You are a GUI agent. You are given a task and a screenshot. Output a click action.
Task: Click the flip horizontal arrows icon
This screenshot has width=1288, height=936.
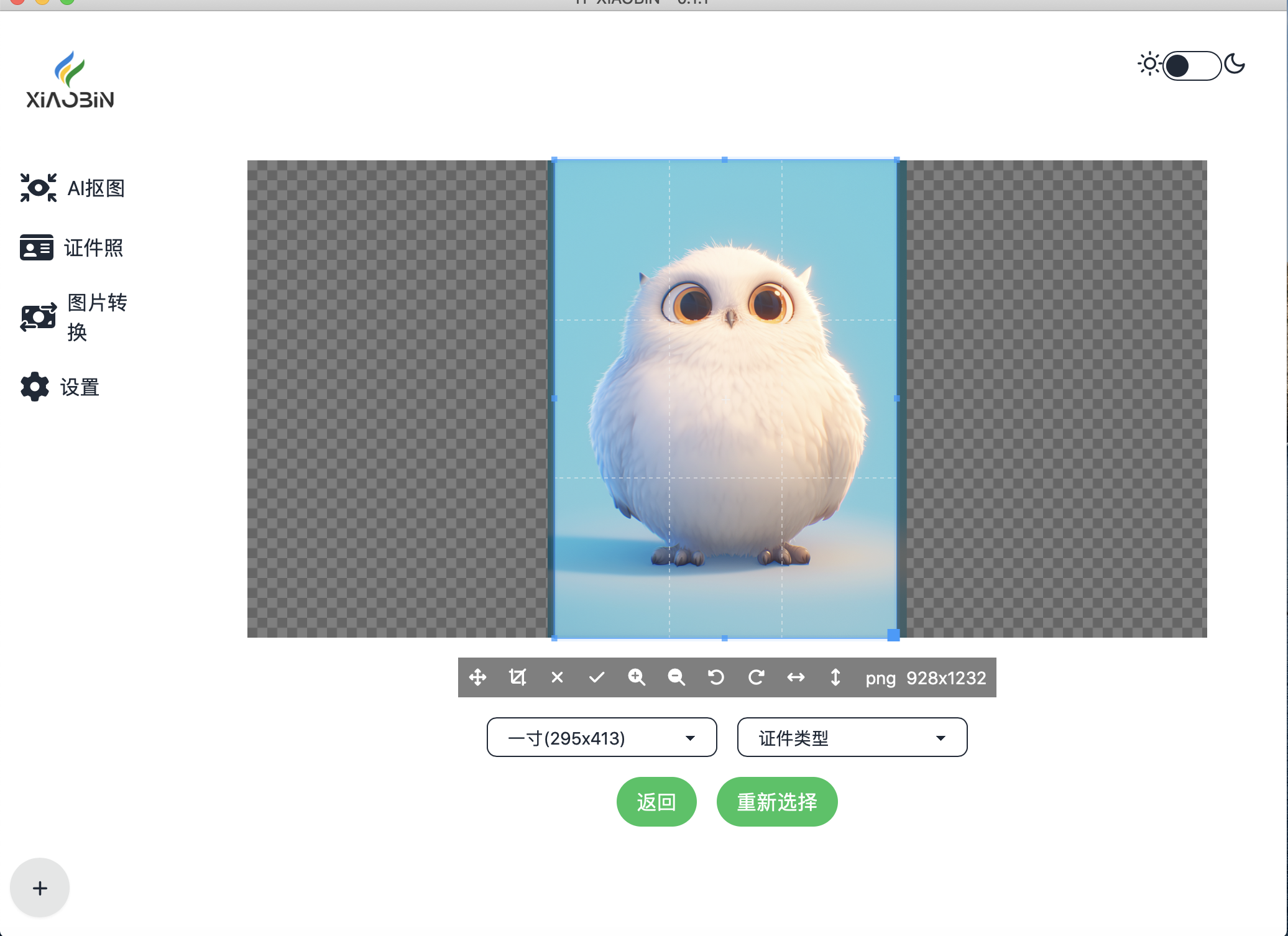pos(798,678)
